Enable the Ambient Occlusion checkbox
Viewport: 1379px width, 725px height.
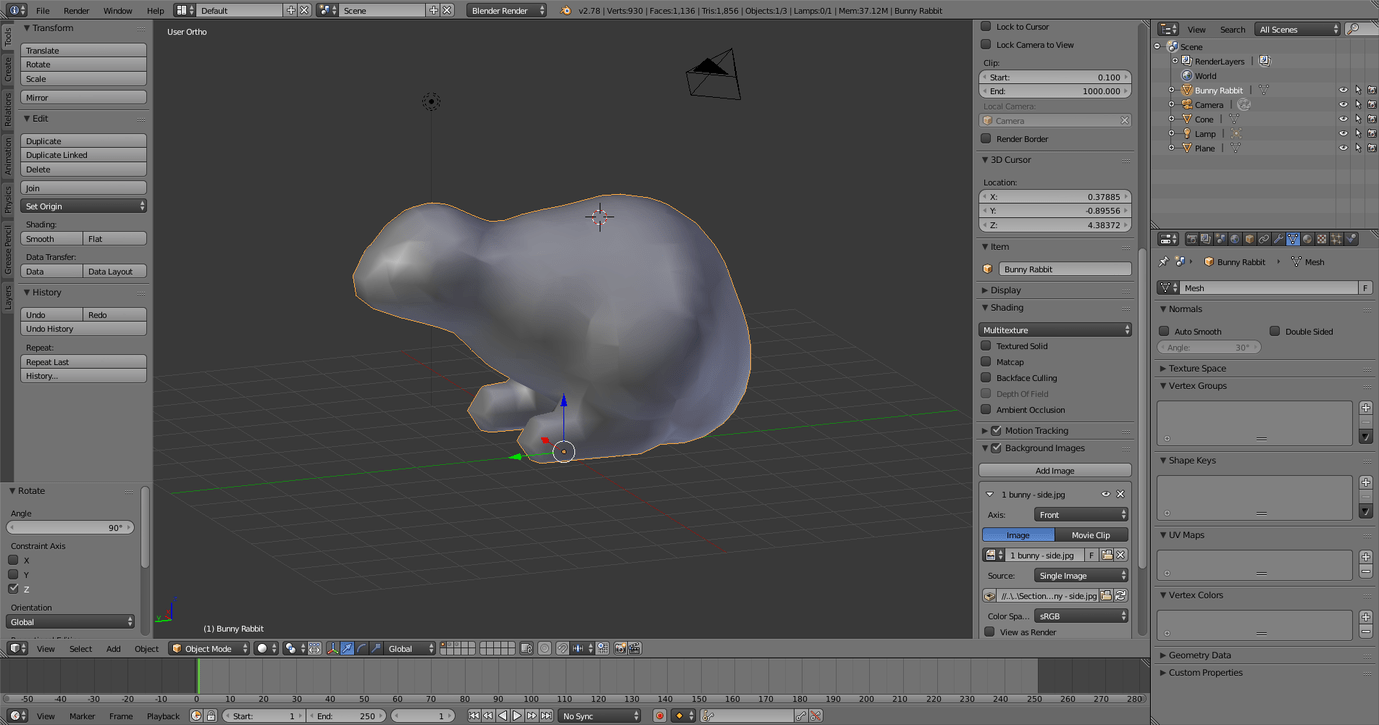coord(987,410)
